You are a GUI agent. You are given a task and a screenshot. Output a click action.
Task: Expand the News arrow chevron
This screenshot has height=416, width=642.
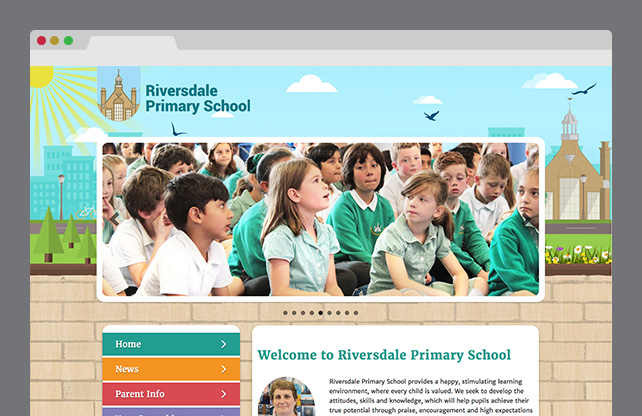(223, 369)
